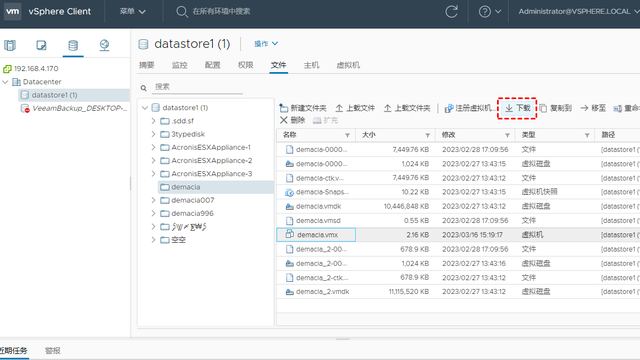Select the demacia_2-ctk file row
The image size is (640, 360).
[x=458, y=278]
